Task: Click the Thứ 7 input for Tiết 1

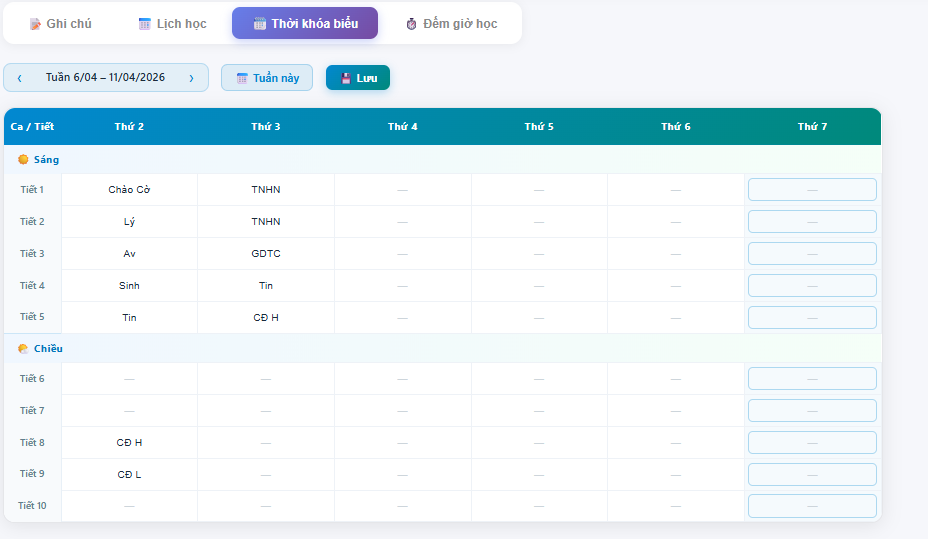Action: (x=812, y=190)
